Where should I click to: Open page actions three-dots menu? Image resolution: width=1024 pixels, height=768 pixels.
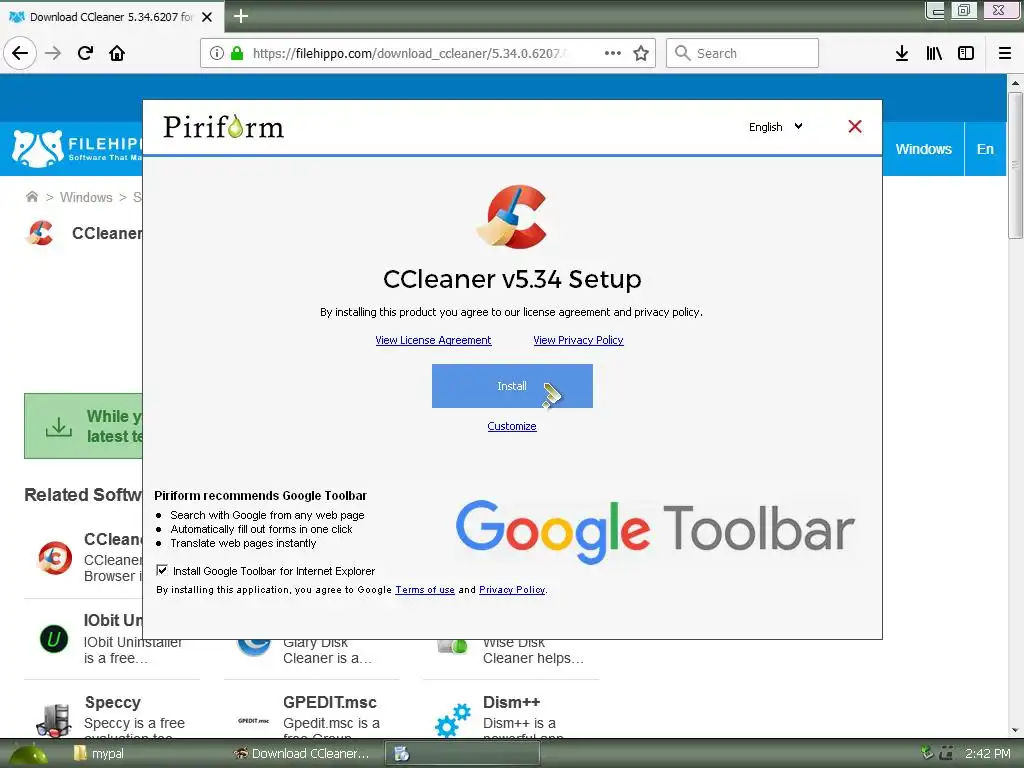point(613,53)
